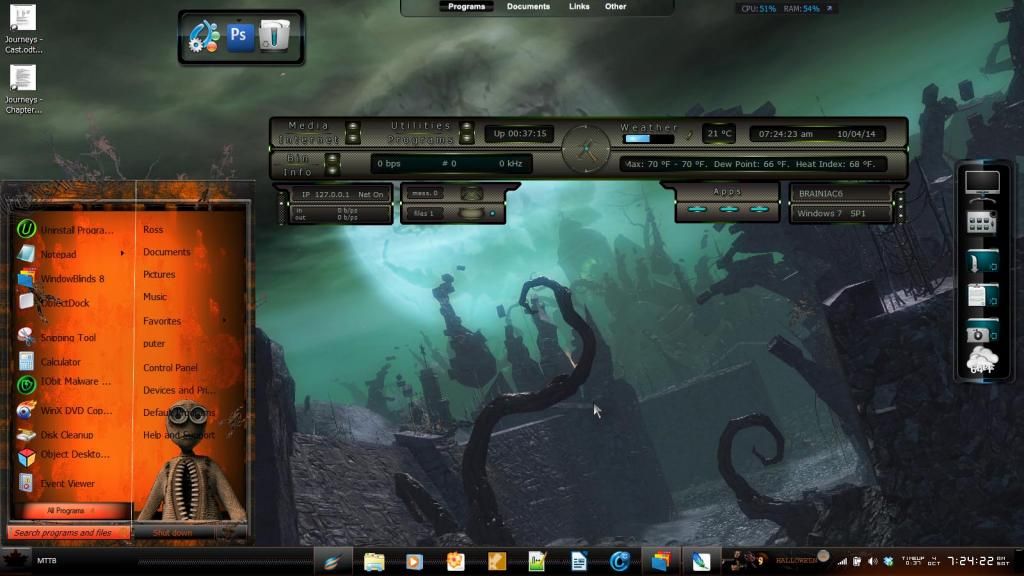Click the keypad icon in right sidebar dock
Image resolution: width=1024 pixels, height=576 pixels.
(982, 222)
